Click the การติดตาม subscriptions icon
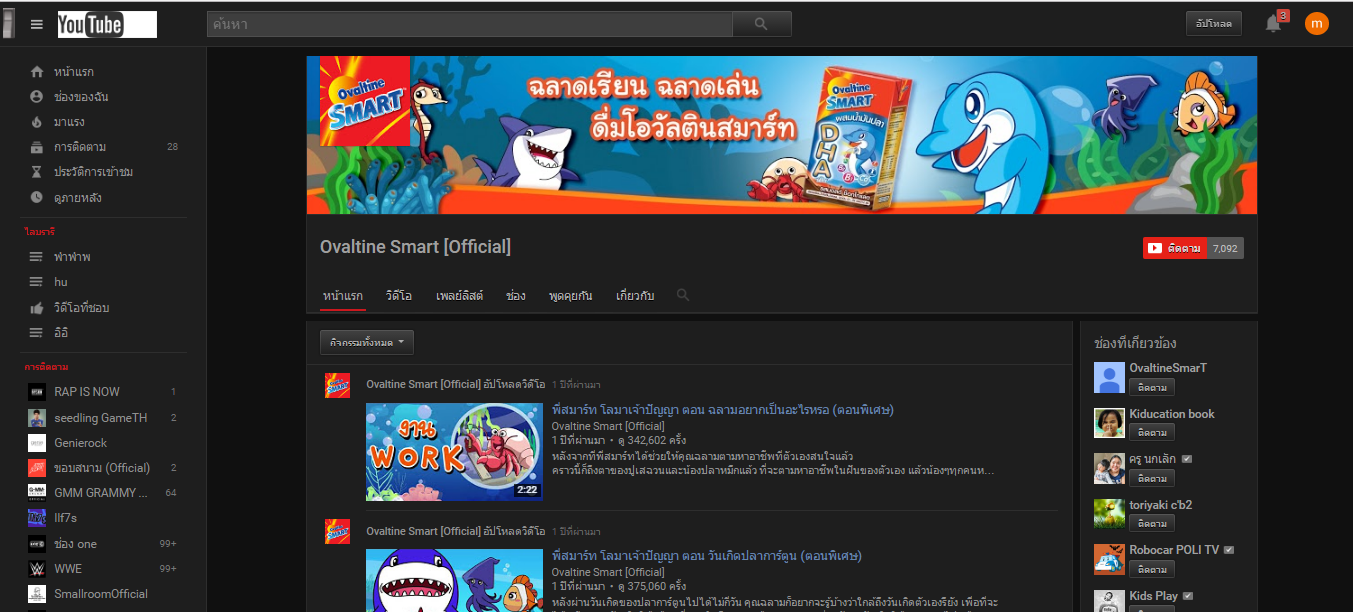This screenshot has width=1353, height=612. point(37,147)
